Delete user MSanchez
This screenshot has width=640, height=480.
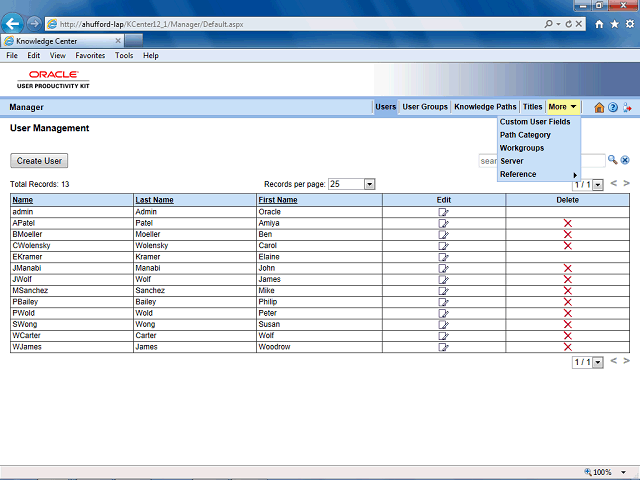point(567,291)
